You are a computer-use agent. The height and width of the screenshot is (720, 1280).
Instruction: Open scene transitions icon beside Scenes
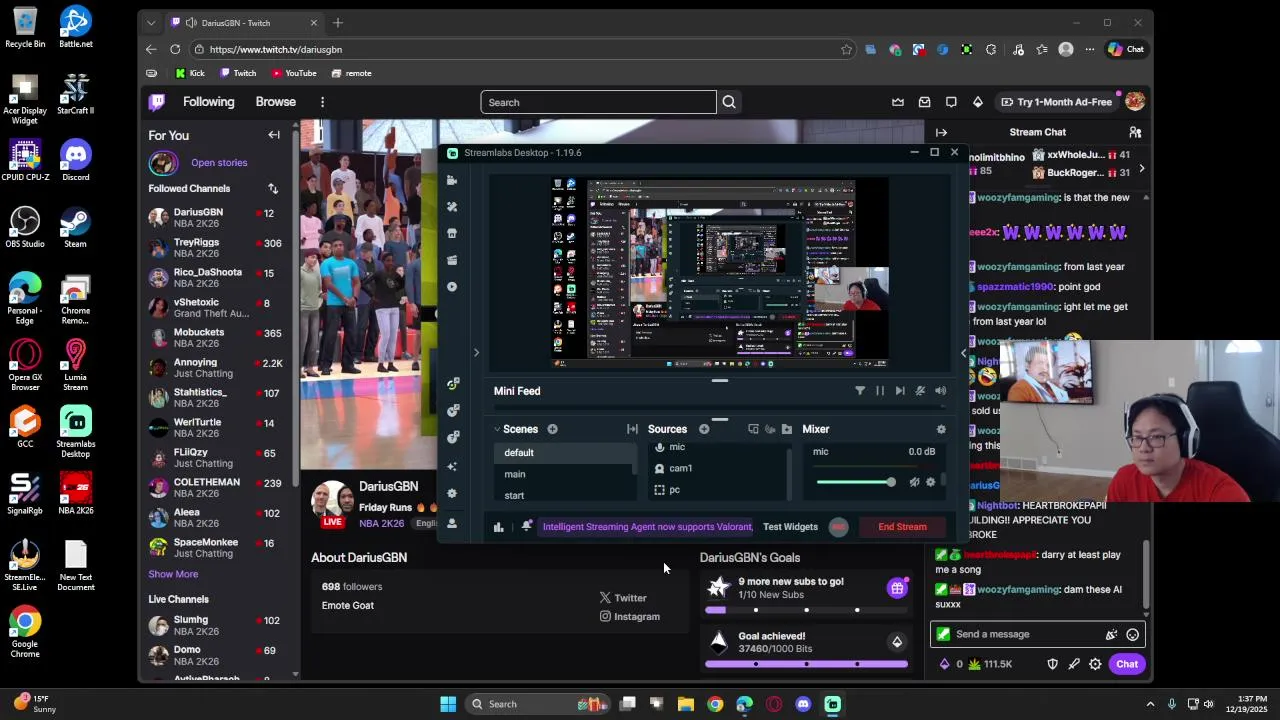pyautogui.click(x=632, y=429)
